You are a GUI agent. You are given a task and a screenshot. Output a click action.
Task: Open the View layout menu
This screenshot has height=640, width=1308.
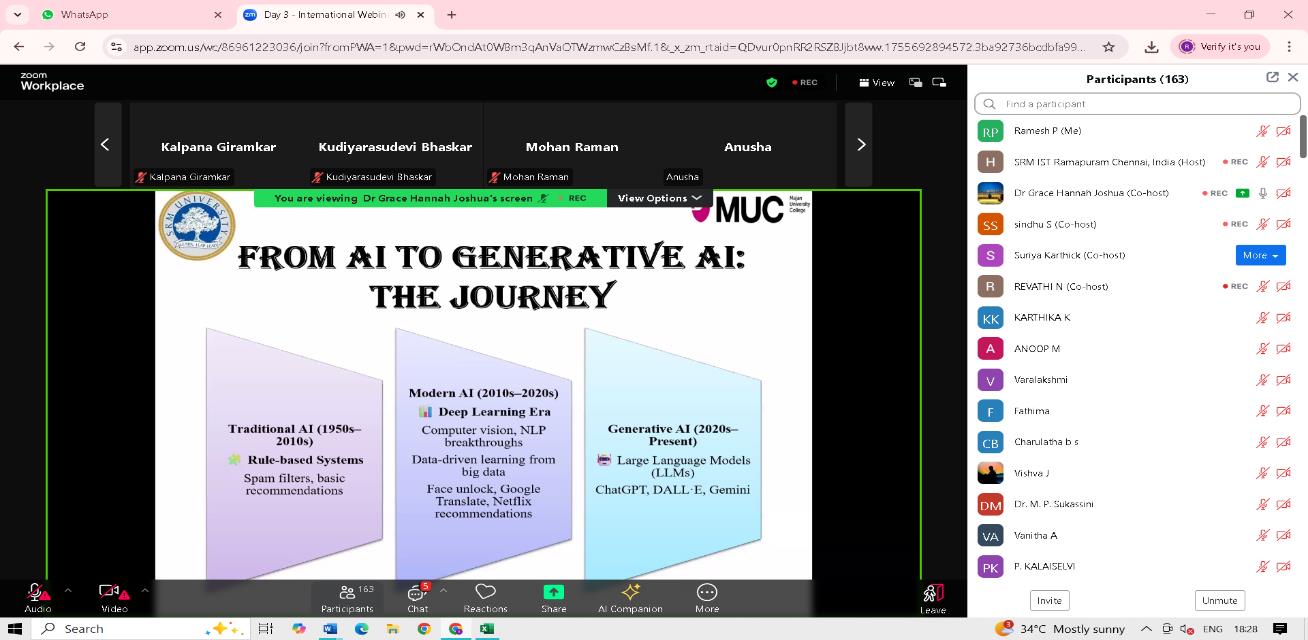tap(876, 83)
